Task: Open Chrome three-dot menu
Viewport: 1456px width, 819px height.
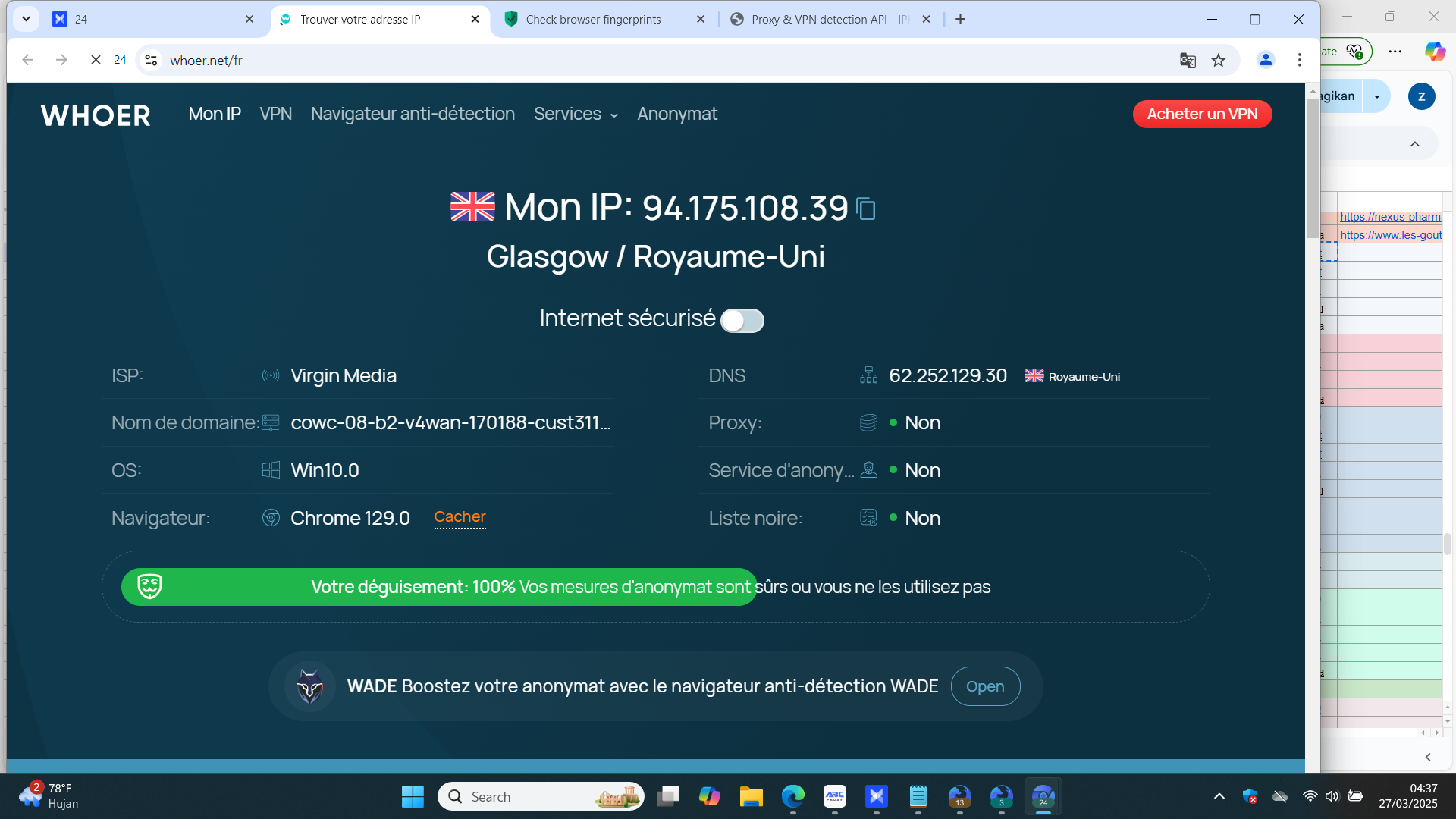Action: (x=1300, y=60)
